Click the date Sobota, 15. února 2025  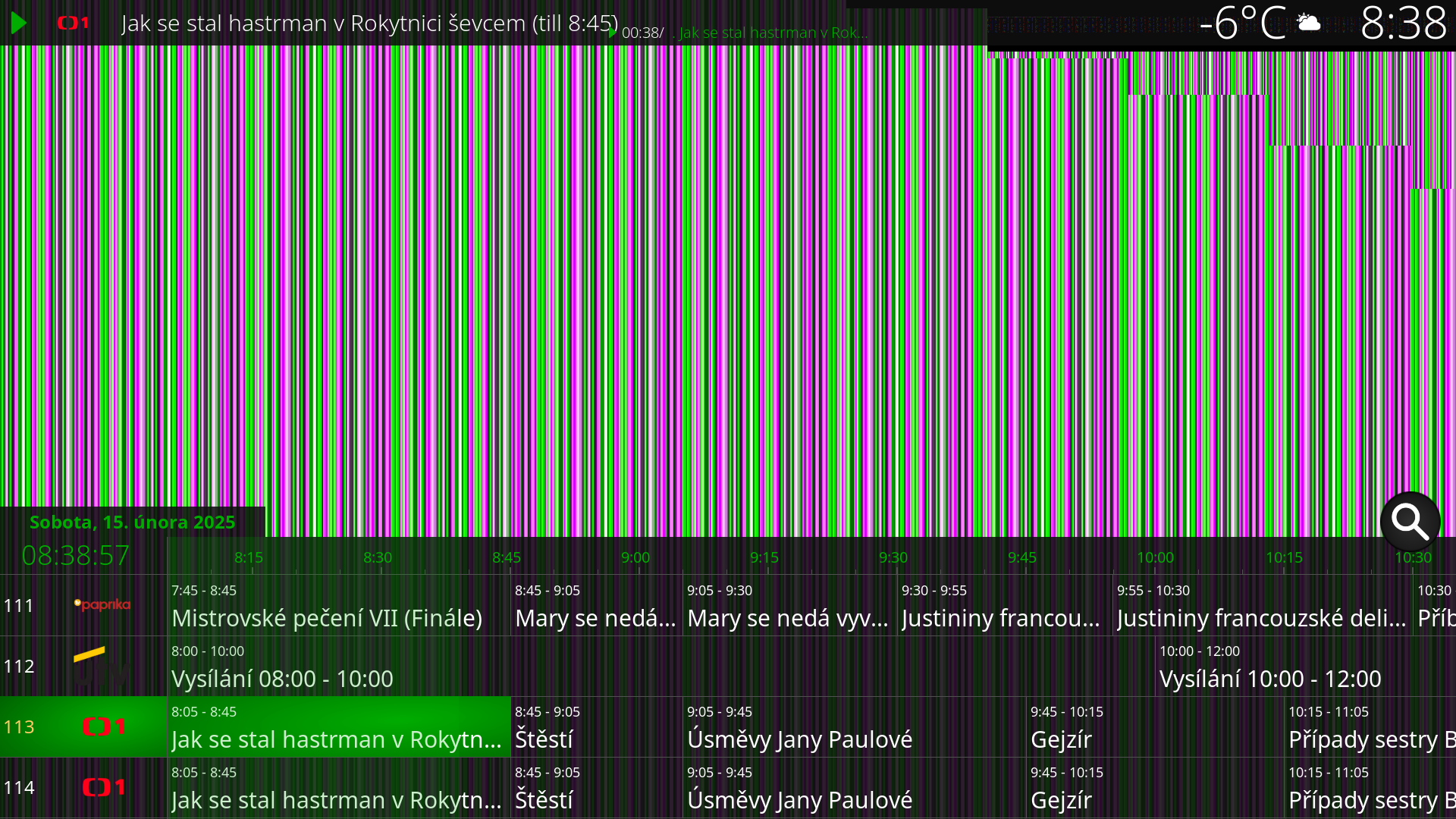(x=132, y=522)
